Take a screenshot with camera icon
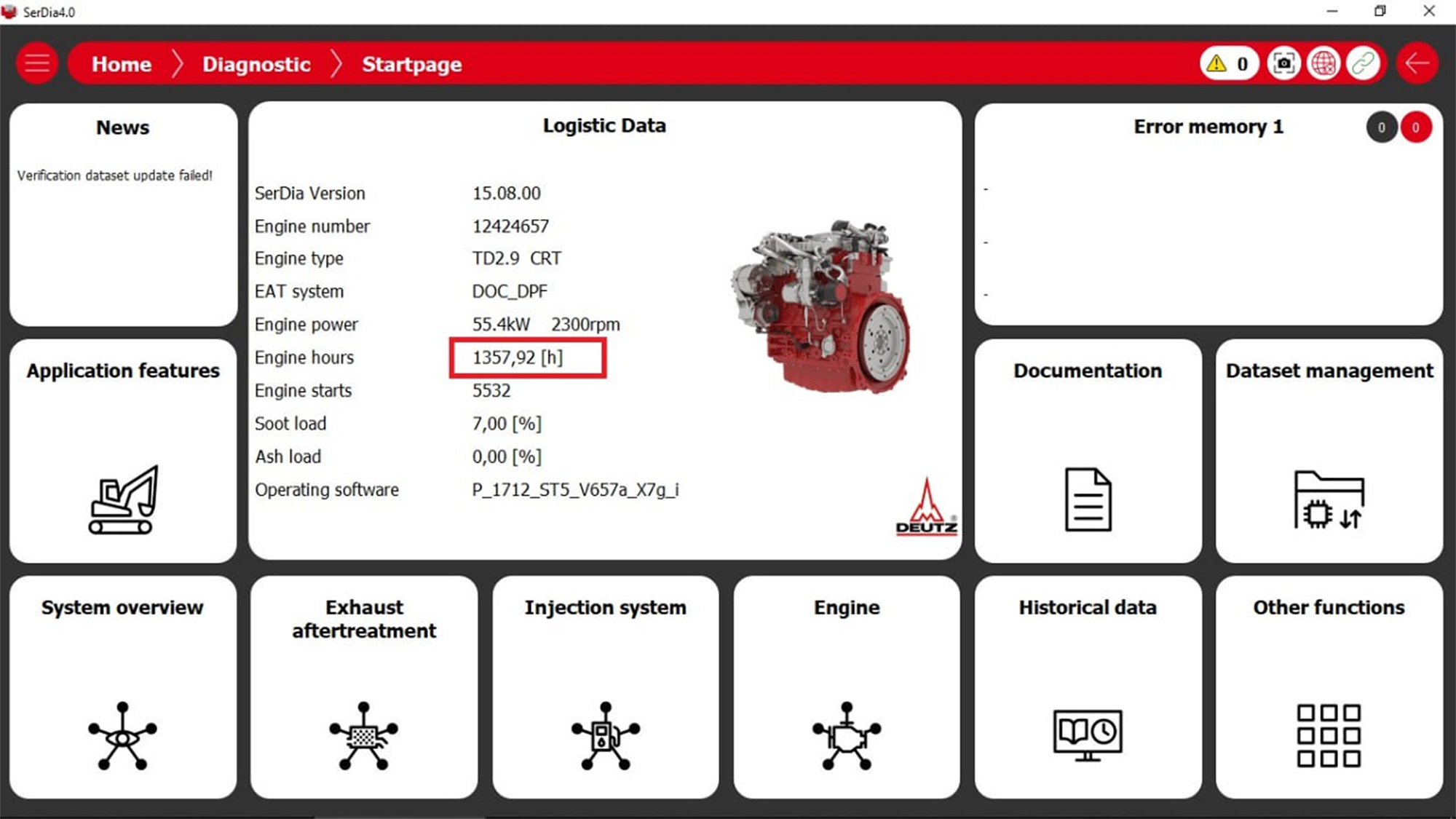1456x819 pixels. coord(1284,64)
